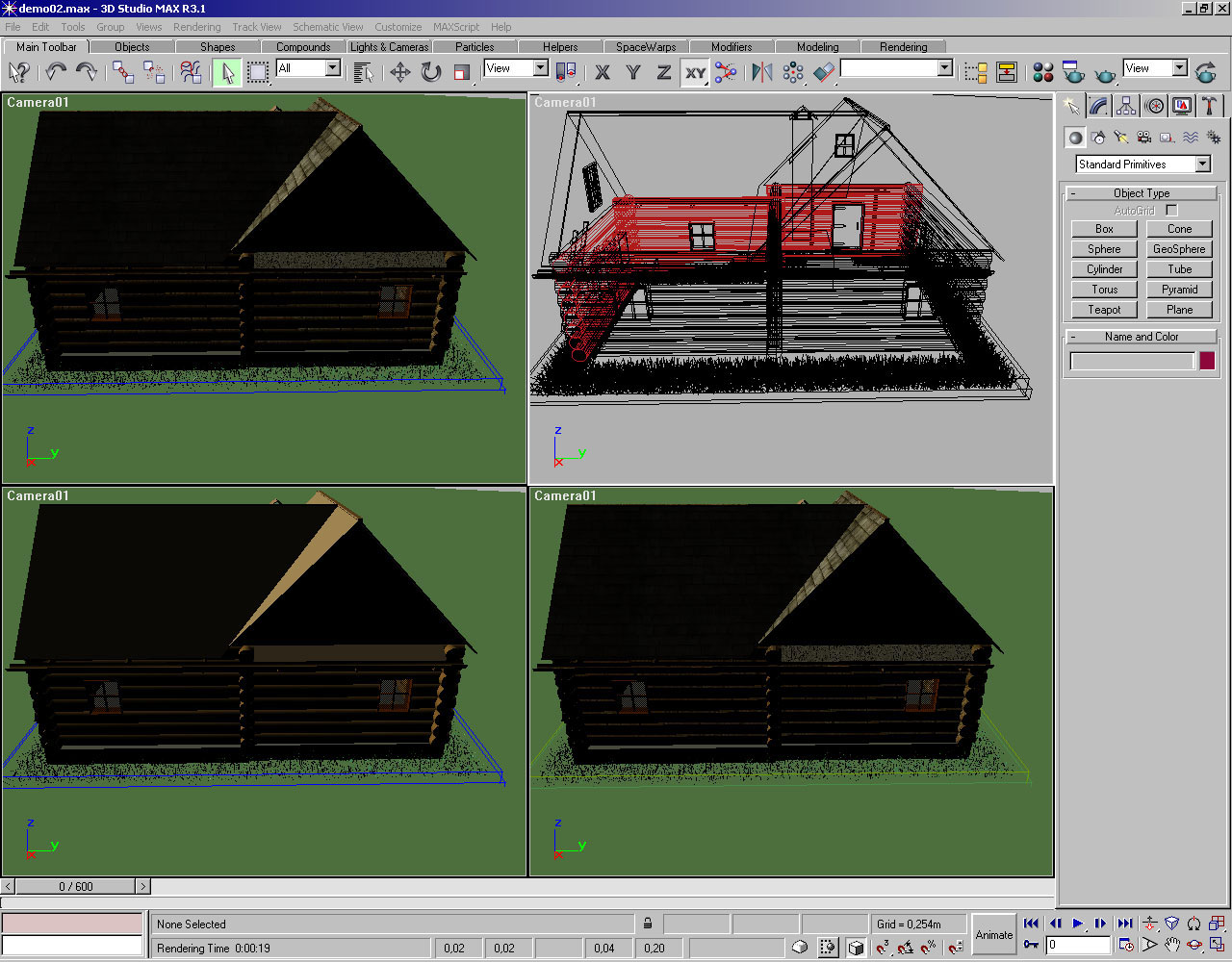Image resolution: width=1232 pixels, height=962 pixels.
Task: Open the Rendering menu
Action: click(196, 27)
